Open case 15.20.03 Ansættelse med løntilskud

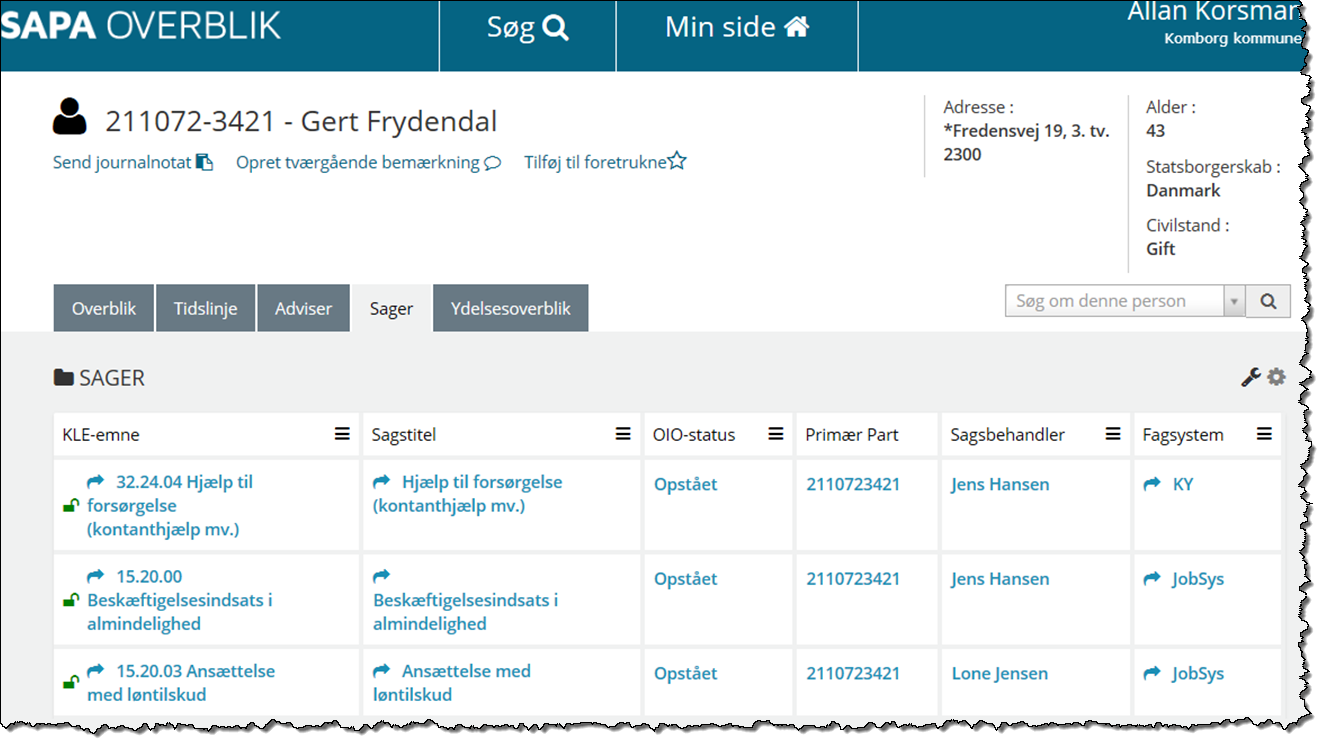pos(181,683)
